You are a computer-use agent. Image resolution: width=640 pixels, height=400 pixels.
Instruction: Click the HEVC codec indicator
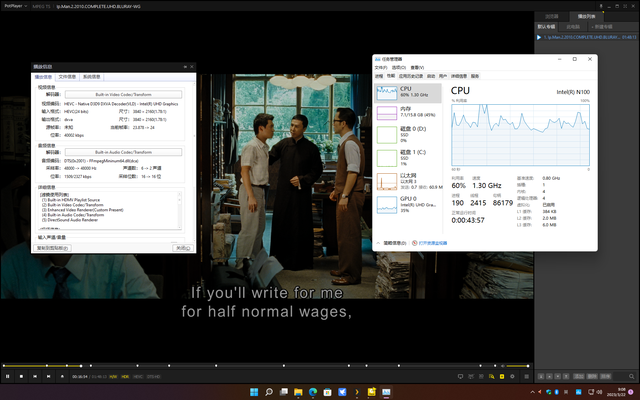coord(138,377)
